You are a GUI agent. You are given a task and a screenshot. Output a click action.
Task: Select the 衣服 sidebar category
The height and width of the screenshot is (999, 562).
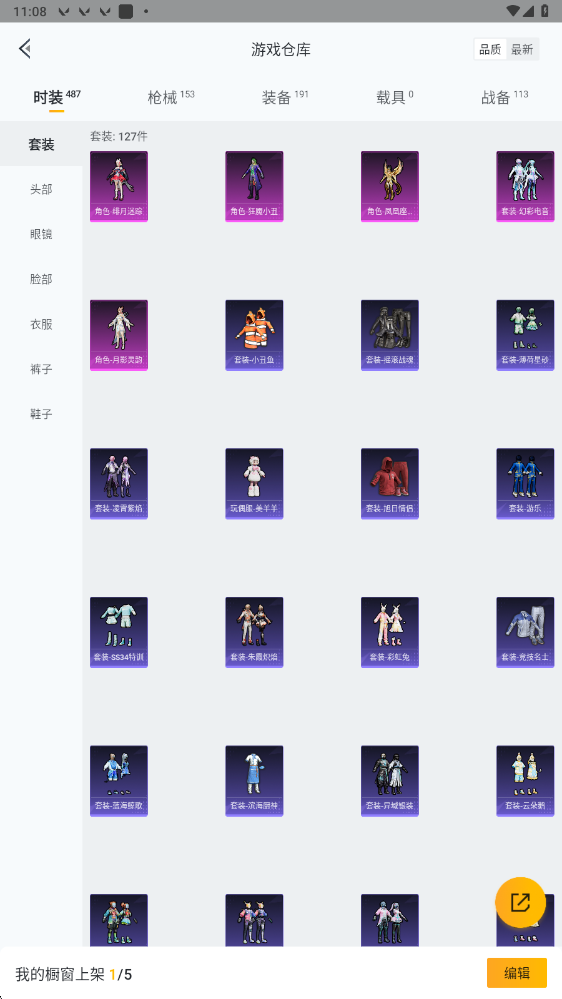(x=41, y=324)
